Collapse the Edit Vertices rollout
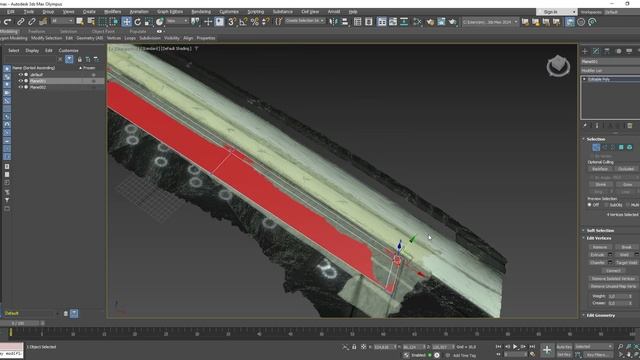Screen dimensions: 640x360 [598, 238]
